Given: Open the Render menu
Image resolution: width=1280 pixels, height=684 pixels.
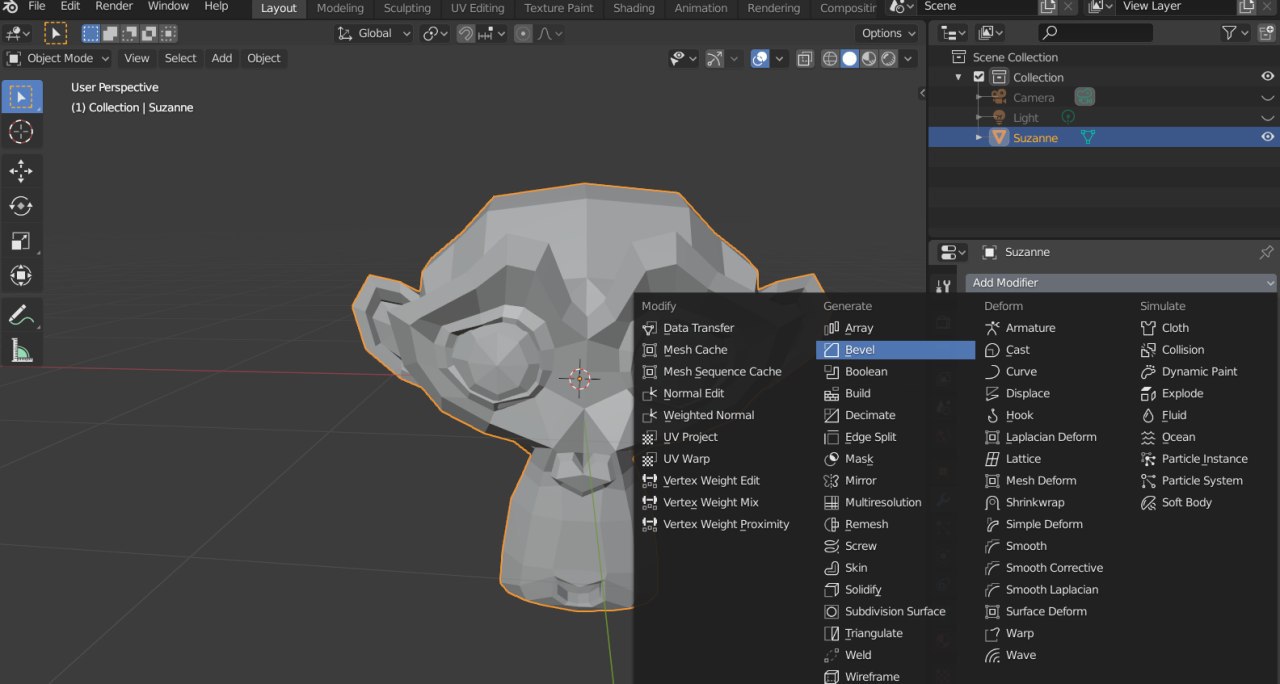Looking at the screenshot, I should pyautogui.click(x=114, y=6).
